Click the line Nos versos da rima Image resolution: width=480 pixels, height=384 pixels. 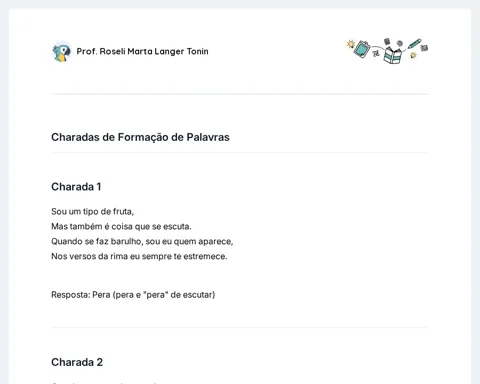pyautogui.click(x=139, y=256)
